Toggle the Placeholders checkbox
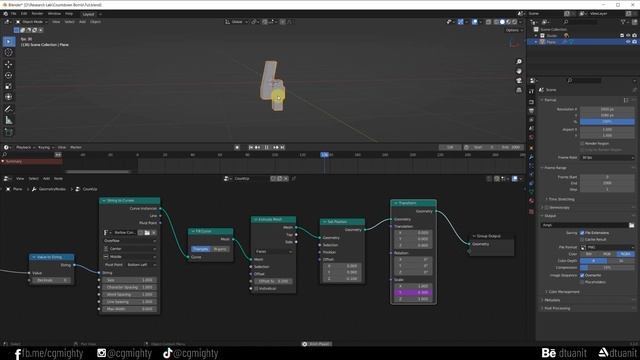This screenshot has width=640, height=360. (x=582, y=282)
